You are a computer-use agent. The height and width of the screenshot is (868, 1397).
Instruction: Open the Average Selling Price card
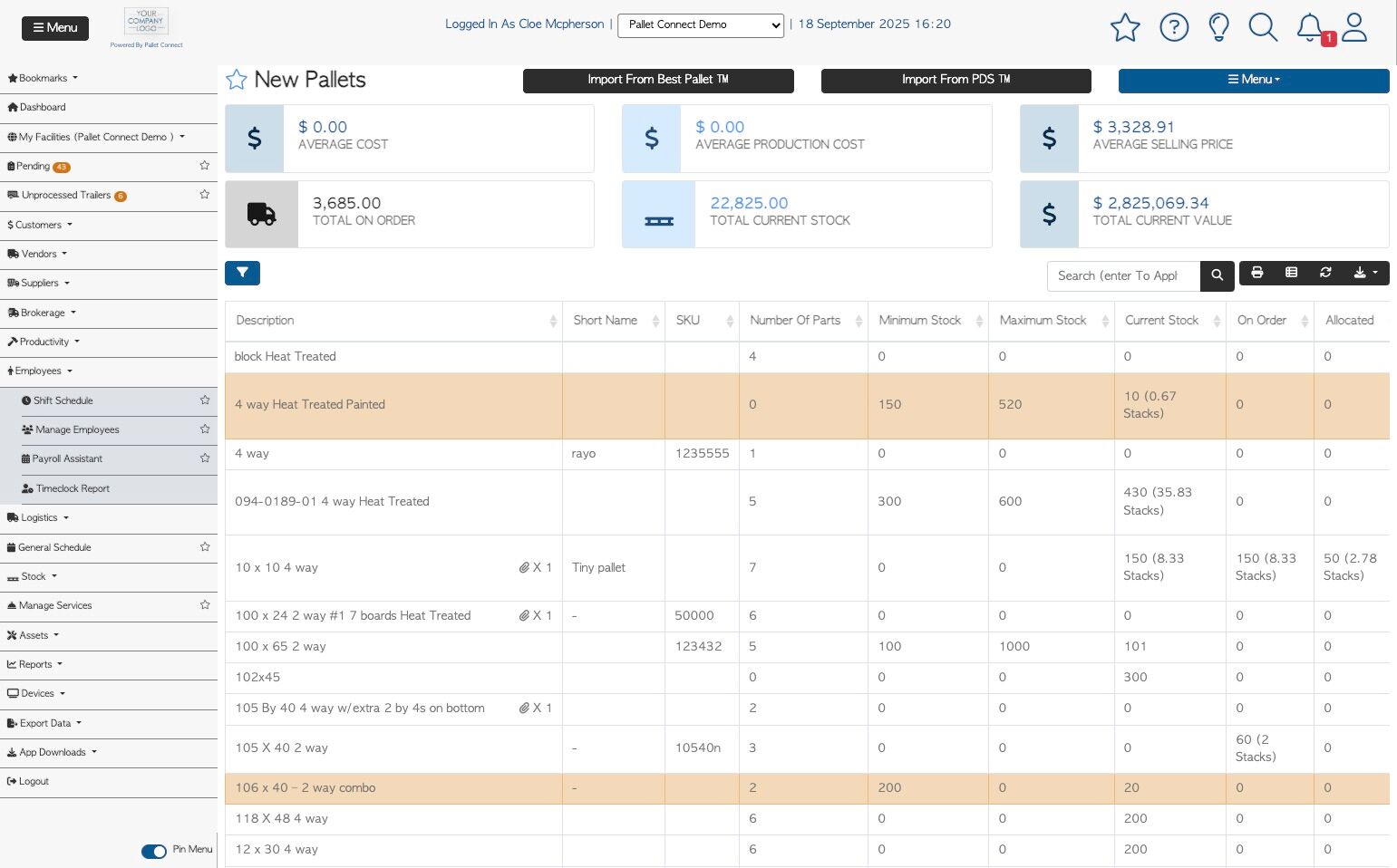tap(1204, 138)
